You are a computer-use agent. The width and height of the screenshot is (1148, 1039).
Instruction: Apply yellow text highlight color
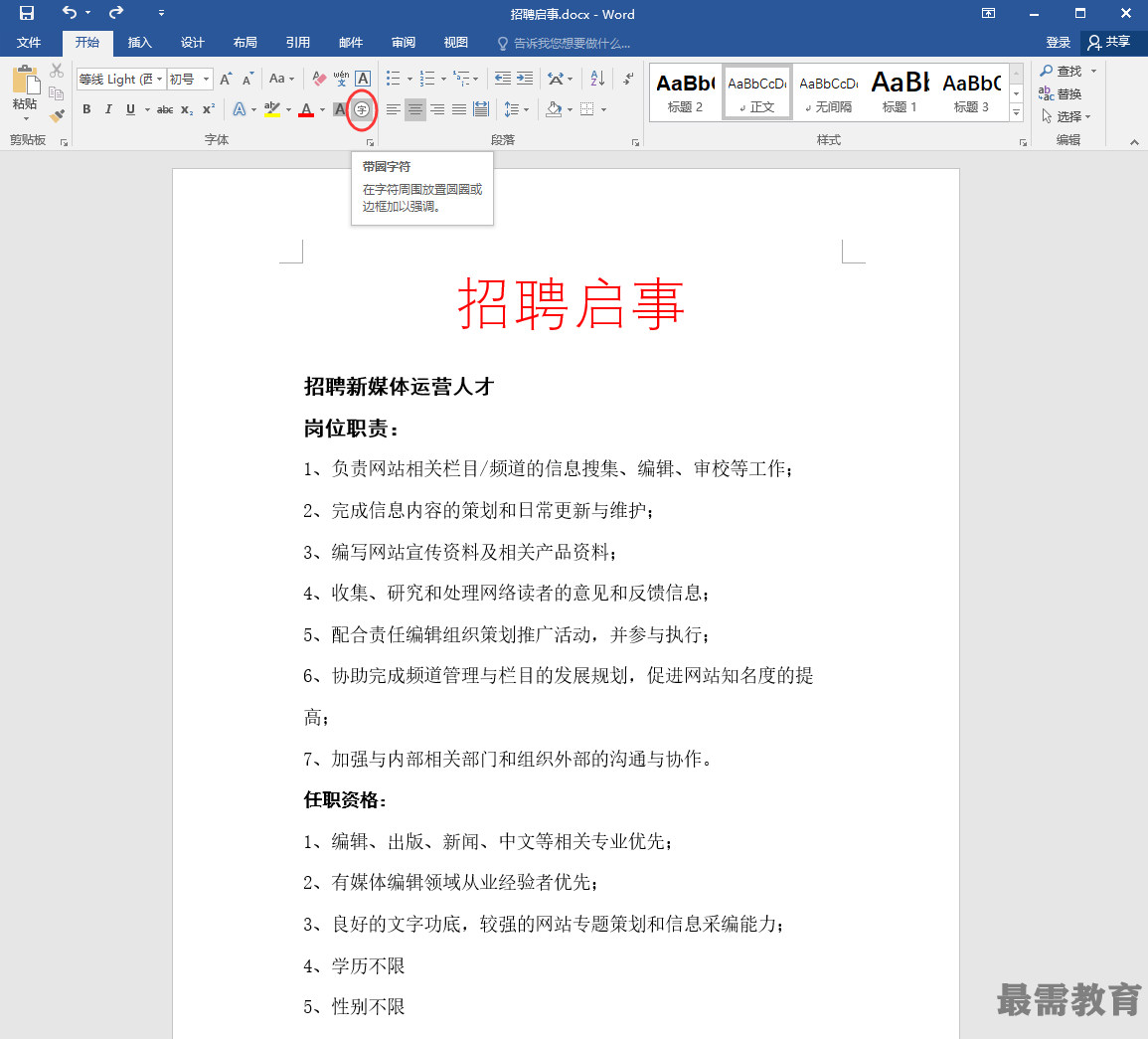[x=272, y=109]
